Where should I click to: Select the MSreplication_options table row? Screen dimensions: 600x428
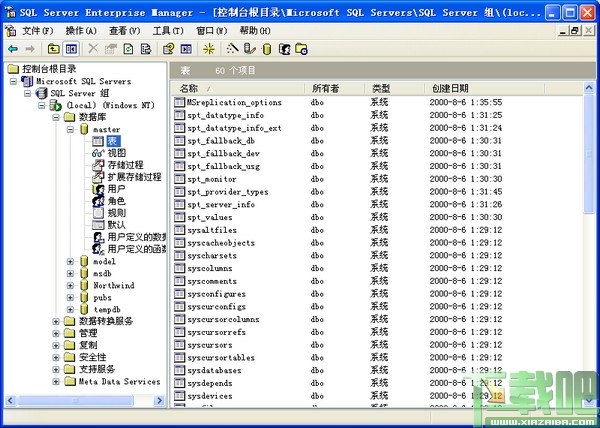point(234,102)
